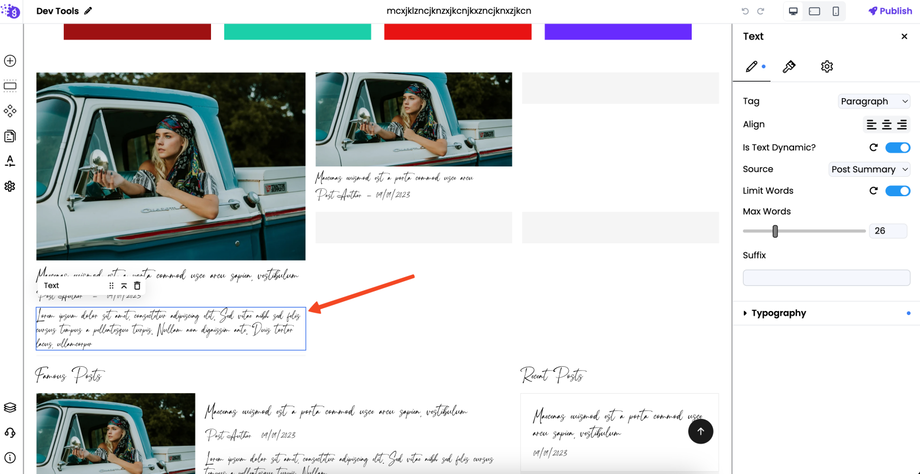
Task: Select the Famous Posts heading
Action: 70,374
